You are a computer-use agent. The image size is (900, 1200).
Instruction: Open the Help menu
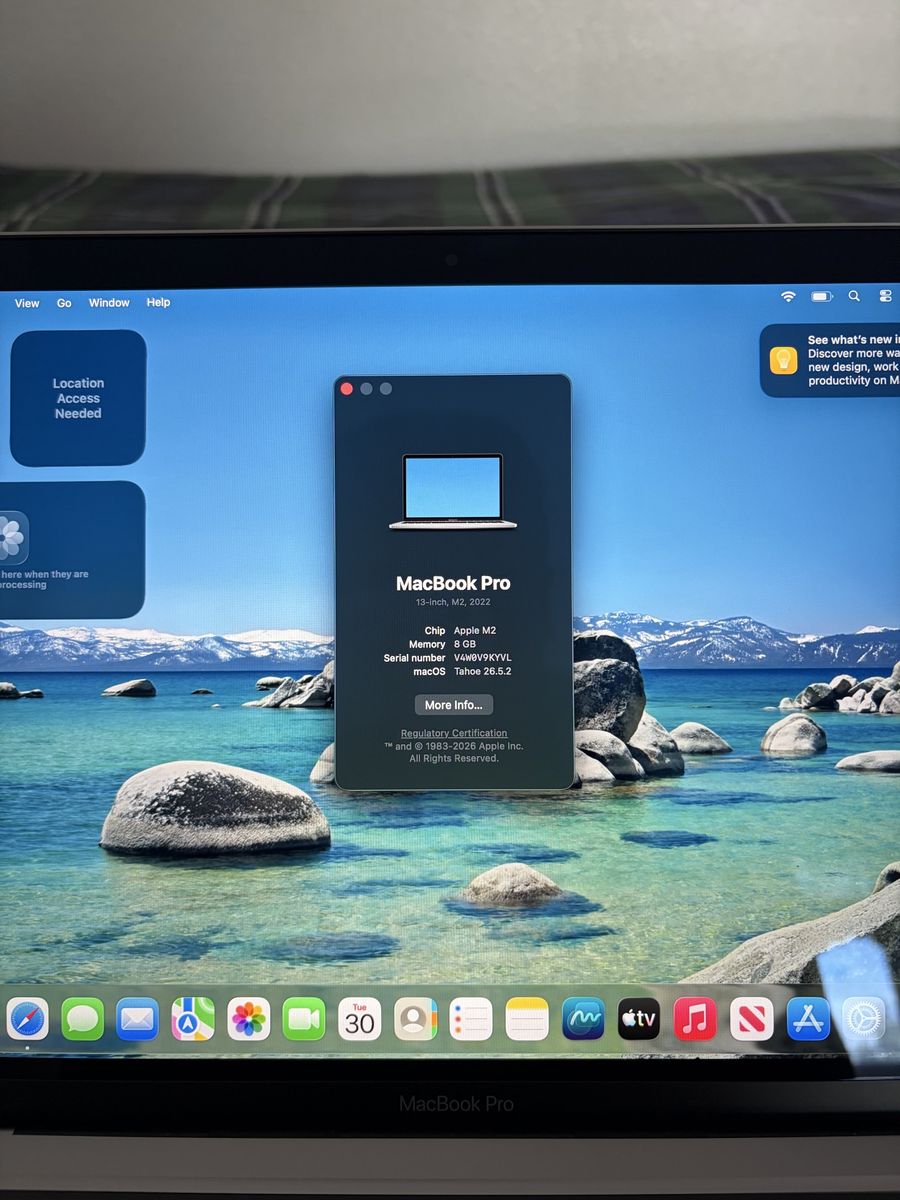[158, 303]
